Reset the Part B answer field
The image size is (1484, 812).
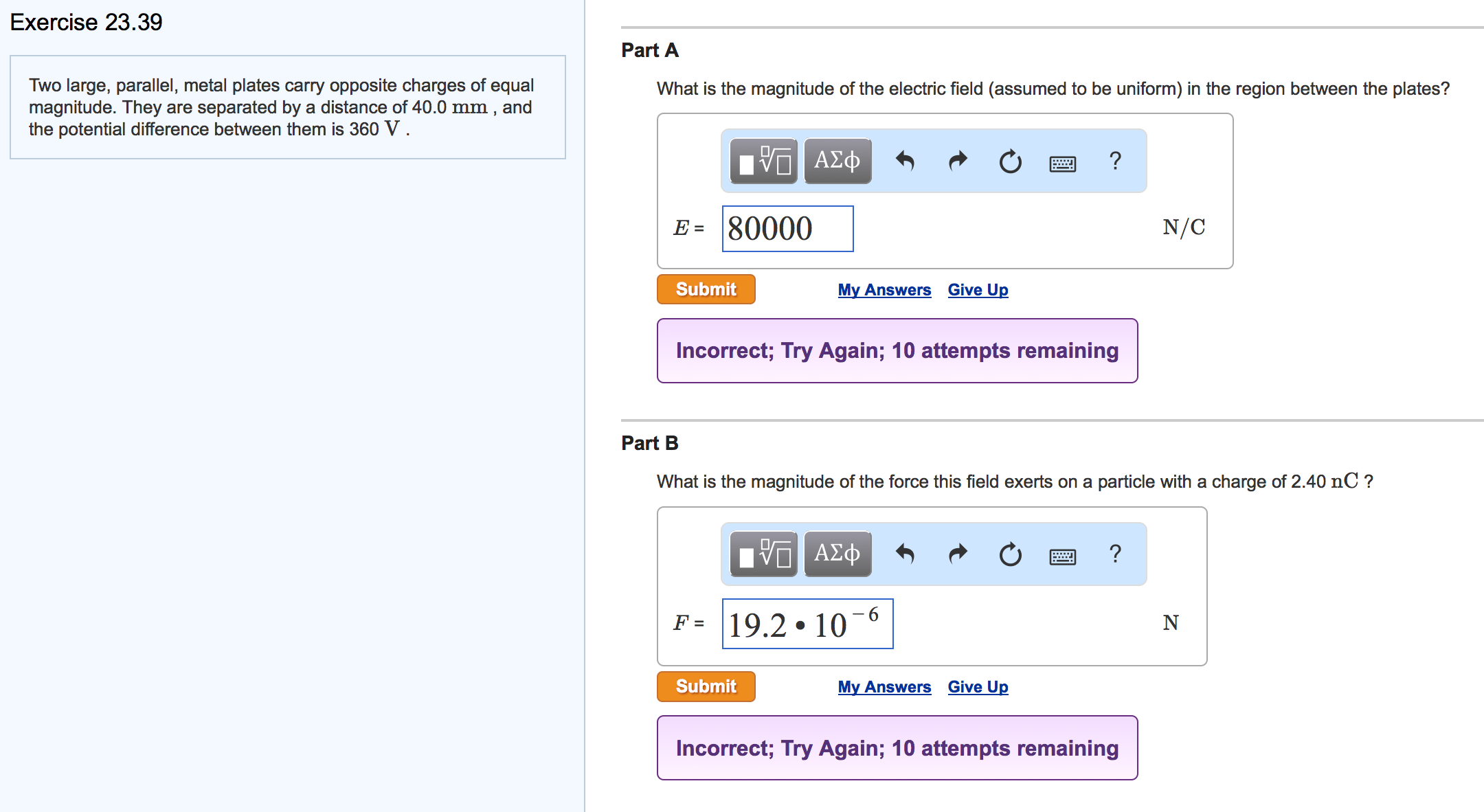pos(1010,554)
